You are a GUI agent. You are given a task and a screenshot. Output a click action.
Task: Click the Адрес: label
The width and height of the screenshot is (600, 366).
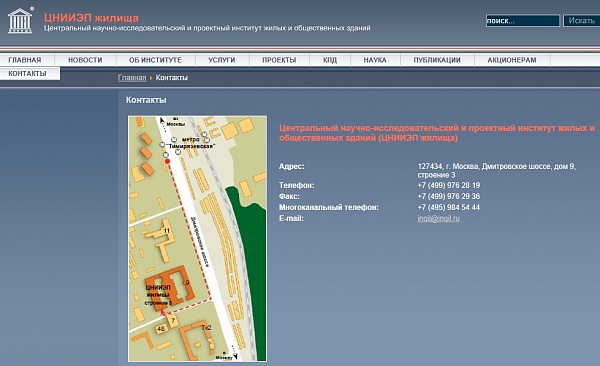292,167
